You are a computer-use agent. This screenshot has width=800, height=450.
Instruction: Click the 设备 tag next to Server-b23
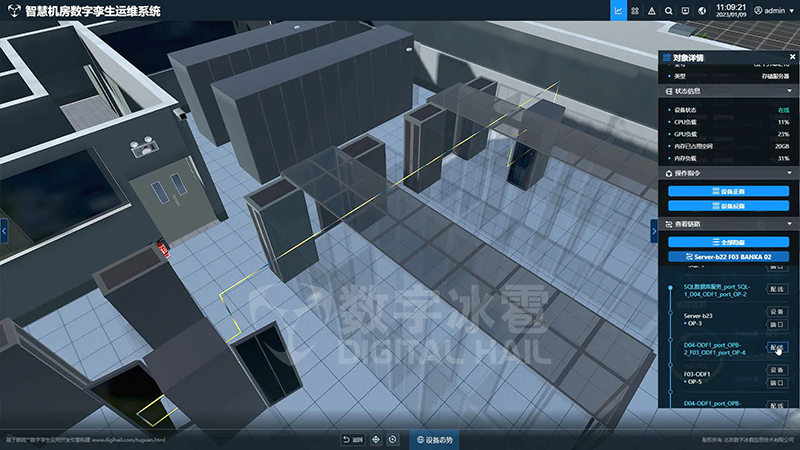coord(777,311)
